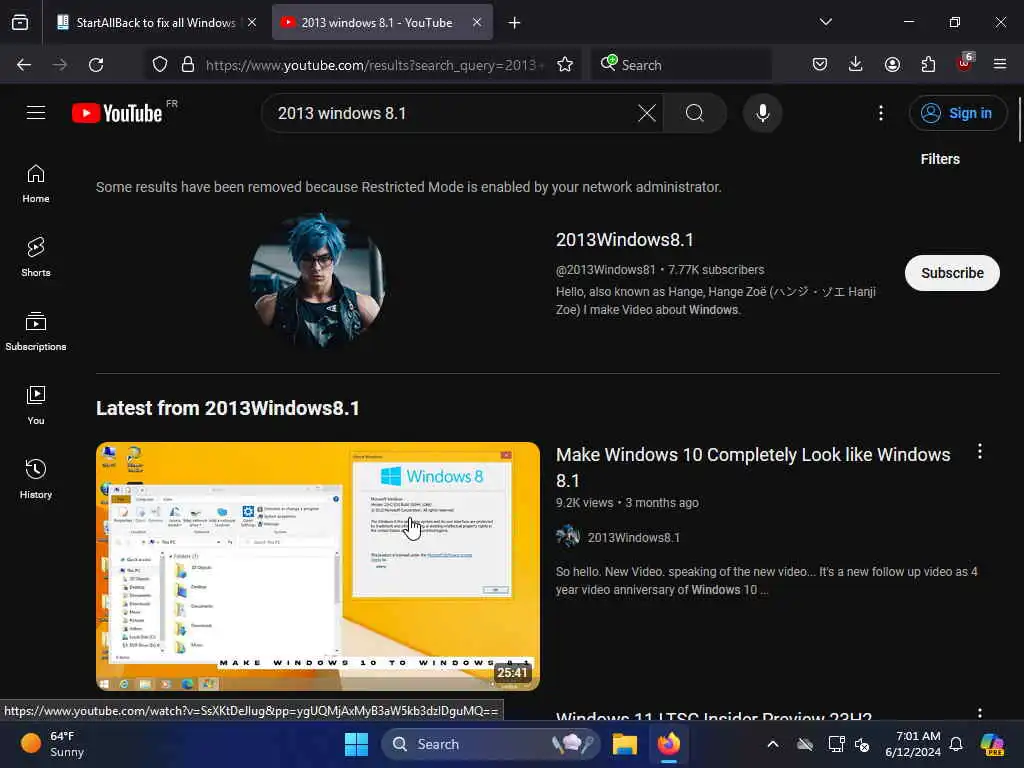Viewport: 1024px width, 768px height.
Task: Open Shorts in the sidebar
Action: [36, 257]
